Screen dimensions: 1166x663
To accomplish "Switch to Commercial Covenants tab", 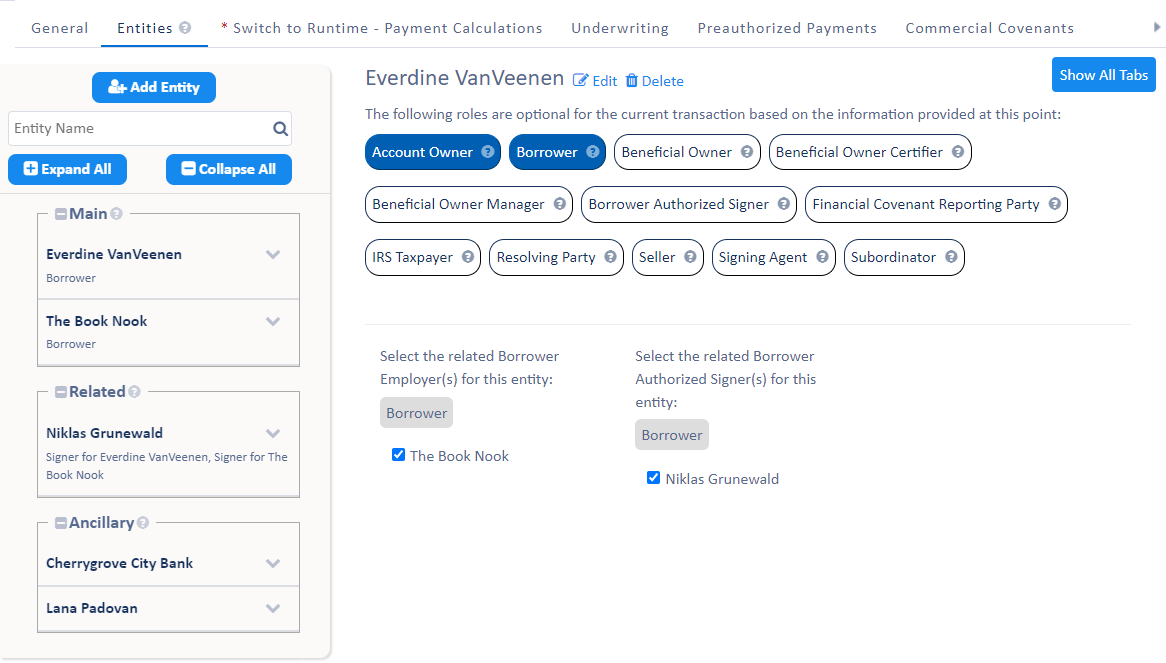I will pos(989,28).
